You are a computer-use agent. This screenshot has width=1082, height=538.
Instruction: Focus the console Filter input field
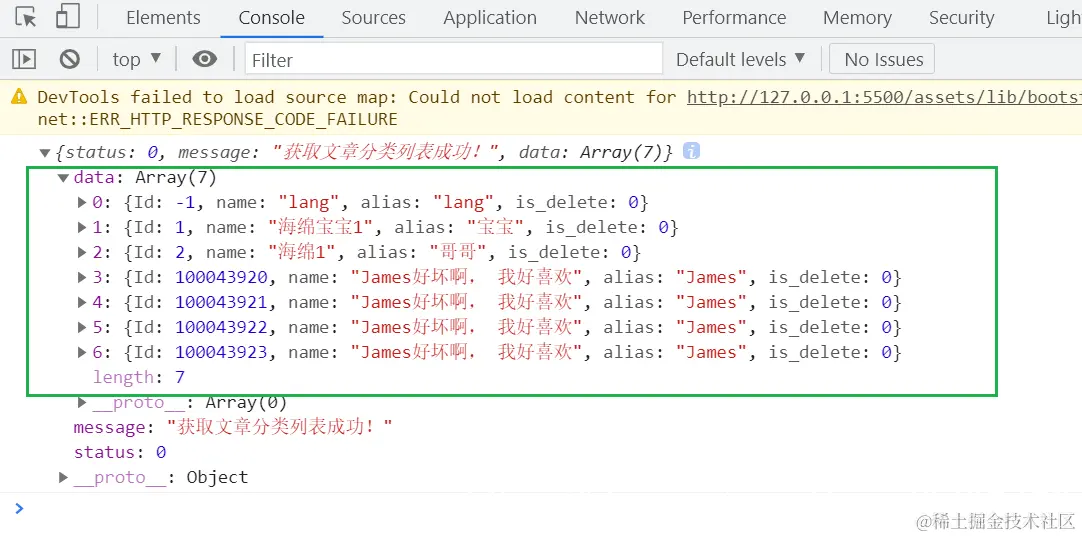click(454, 59)
